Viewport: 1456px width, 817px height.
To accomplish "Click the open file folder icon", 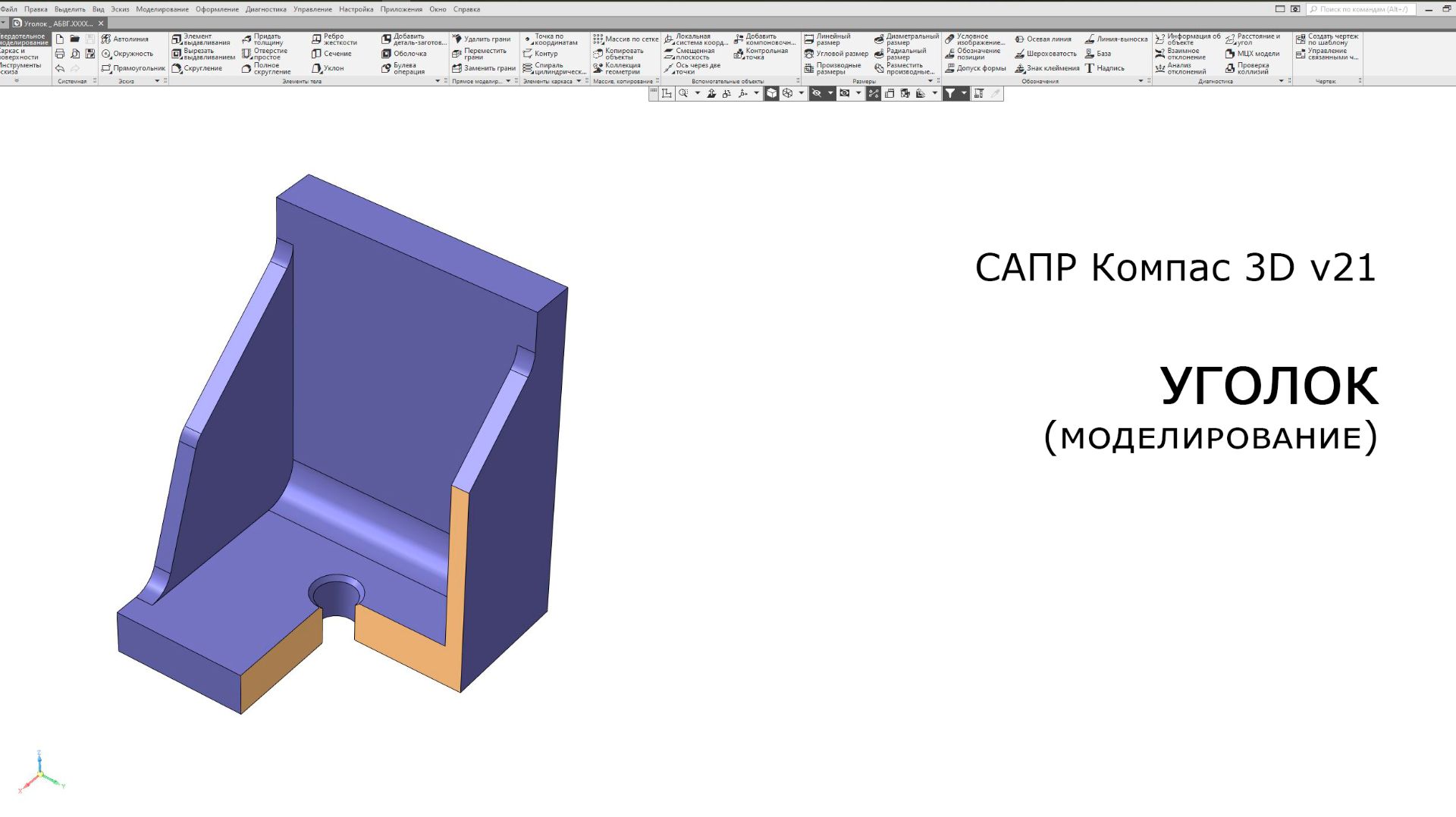I will click(x=75, y=39).
